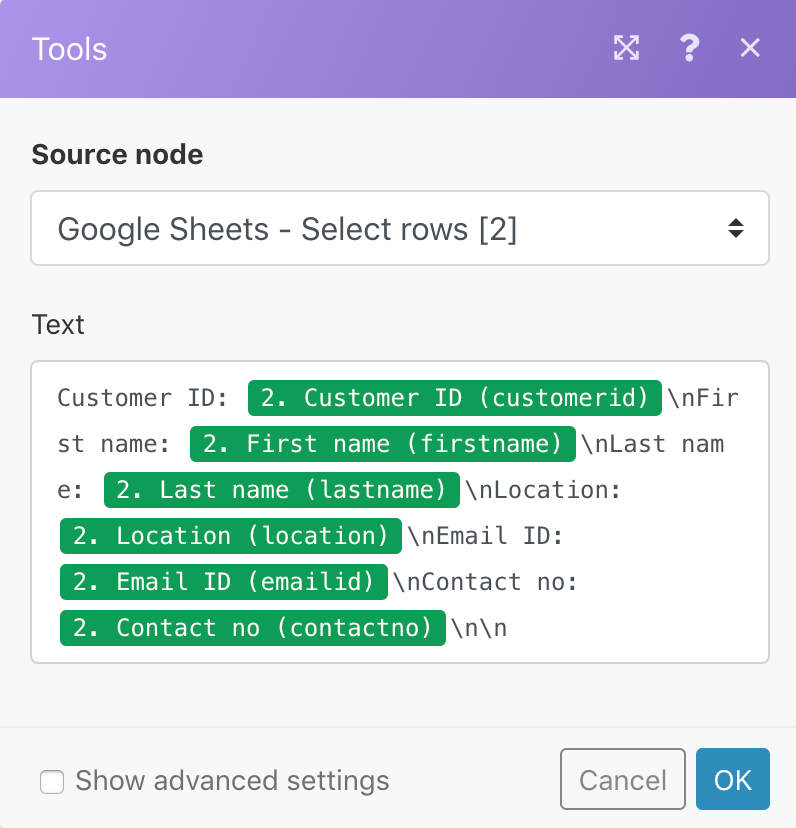Close the Tools dialog with the X
The image size is (796, 828).
pos(750,48)
